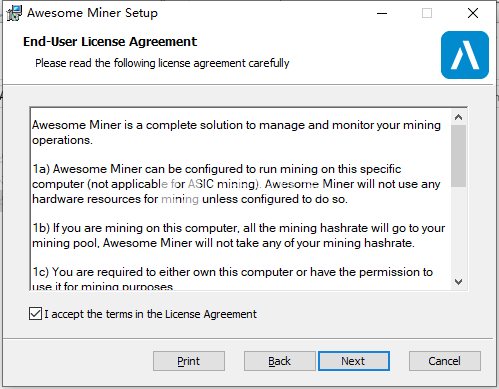Viewport: 499px width, 389px height.
Task: Cancel the Awesome Miner installation
Action: pyautogui.click(x=445, y=361)
